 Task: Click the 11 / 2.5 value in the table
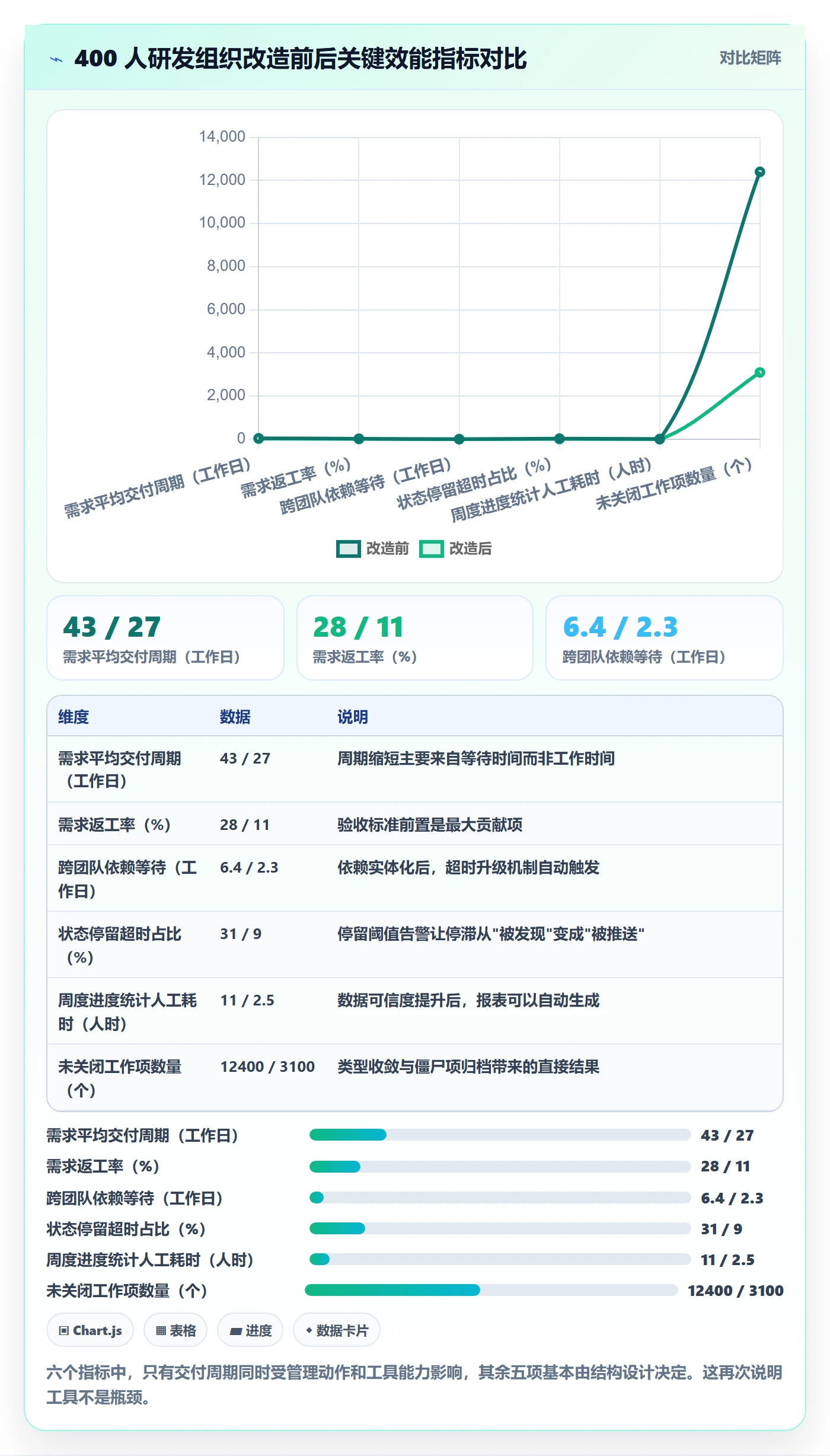click(x=247, y=1000)
